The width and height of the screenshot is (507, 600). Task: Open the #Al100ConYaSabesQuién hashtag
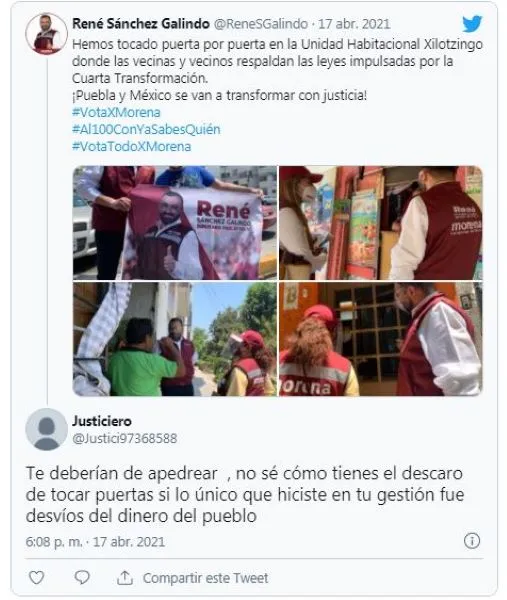click(146, 129)
